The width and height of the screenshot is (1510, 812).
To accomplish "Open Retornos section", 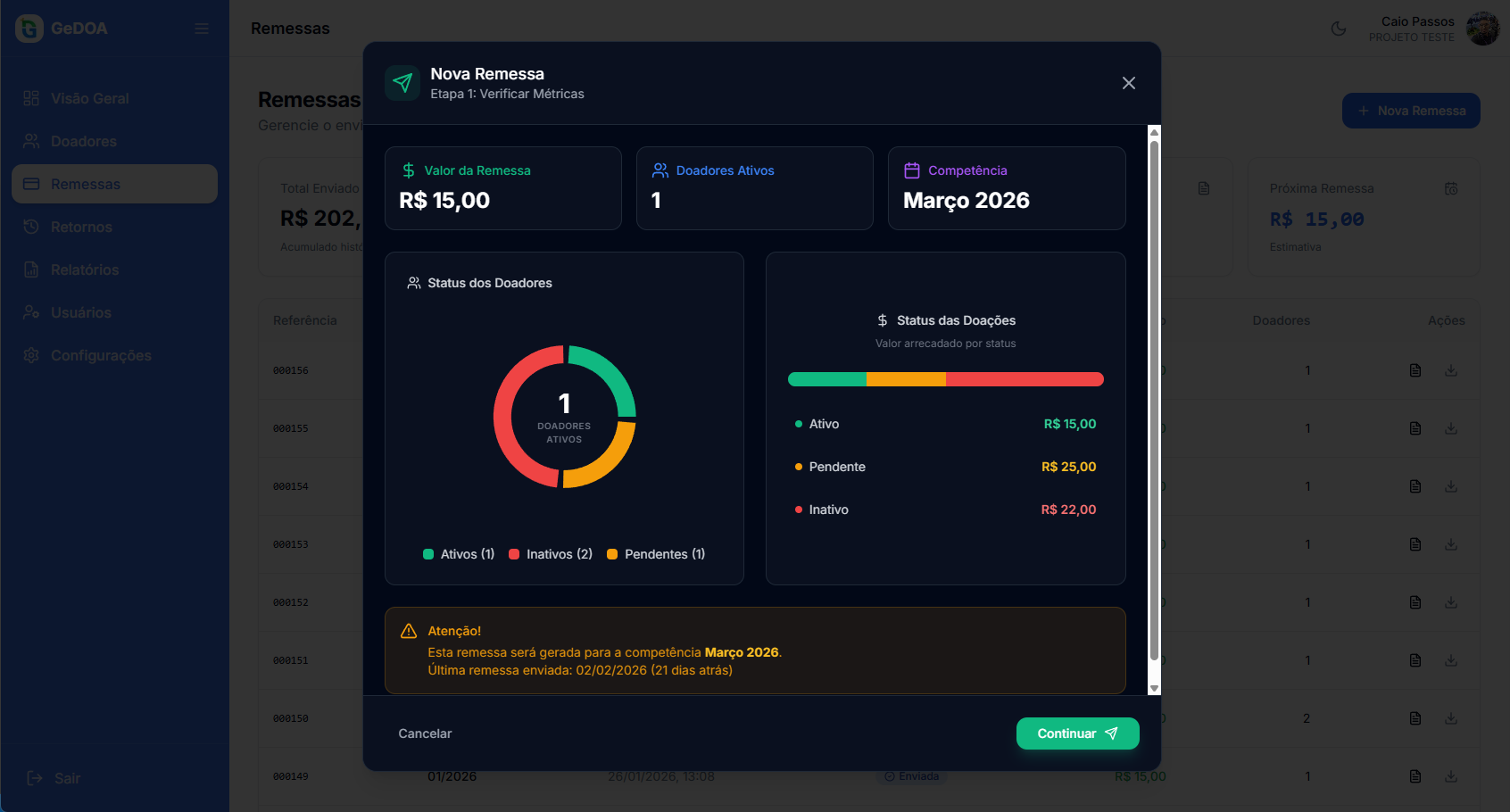I will coord(81,227).
